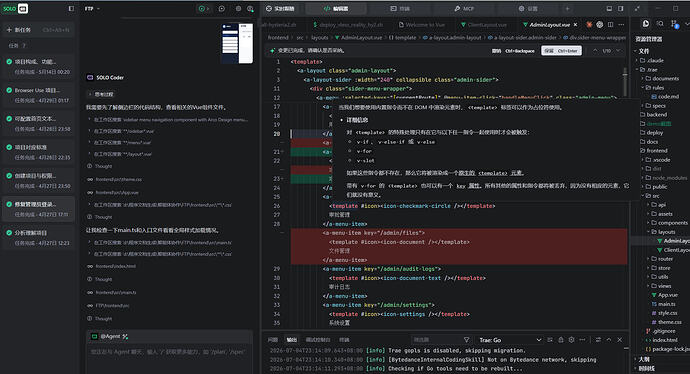The width and height of the screenshot is (690, 374).
Task: Click the accept button labeled Ctrl+Enter
Action: tap(561, 51)
